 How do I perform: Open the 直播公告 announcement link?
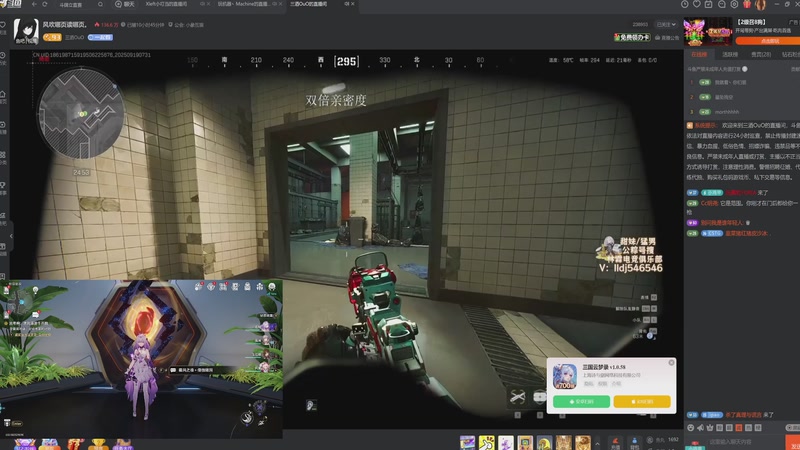click(667, 38)
